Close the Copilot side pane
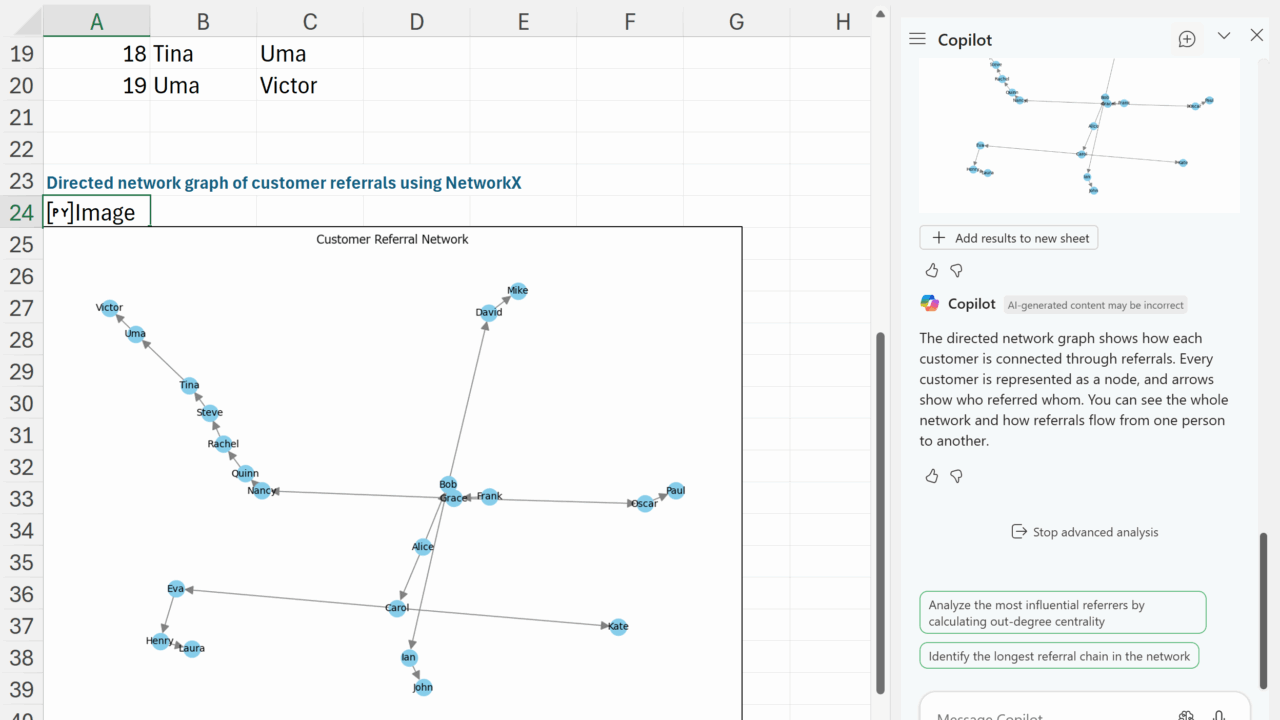This screenshot has height=720, width=1280. [1257, 36]
